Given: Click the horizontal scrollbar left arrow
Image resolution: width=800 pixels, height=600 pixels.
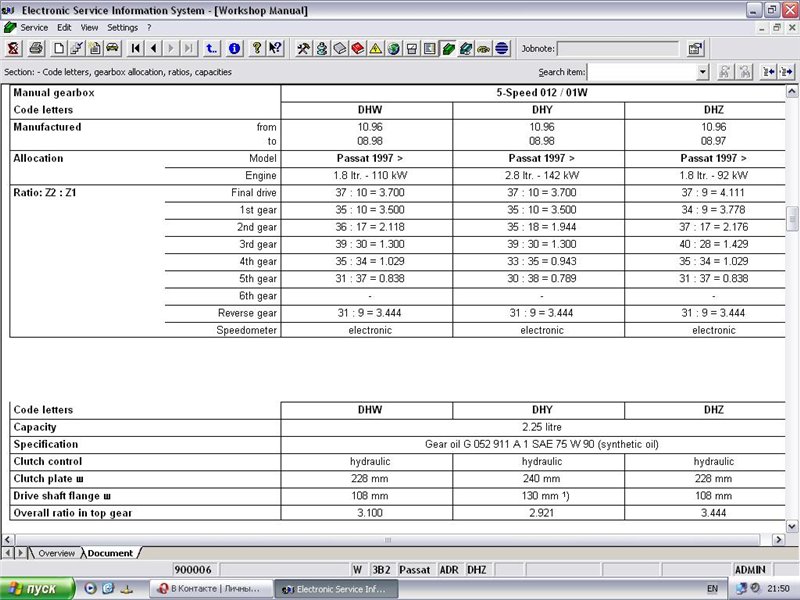Looking at the screenshot, I should point(8,539).
